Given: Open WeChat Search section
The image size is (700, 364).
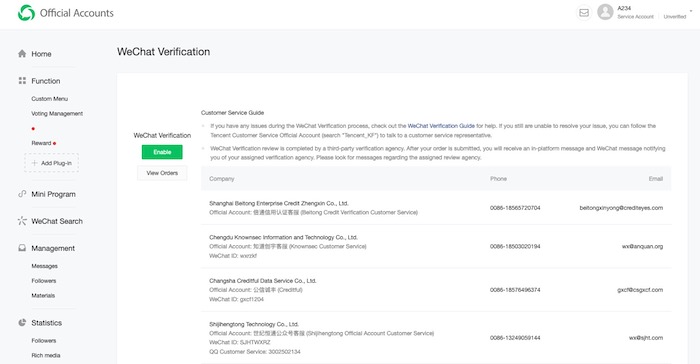Looking at the screenshot, I should pyautogui.click(x=57, y=221).
